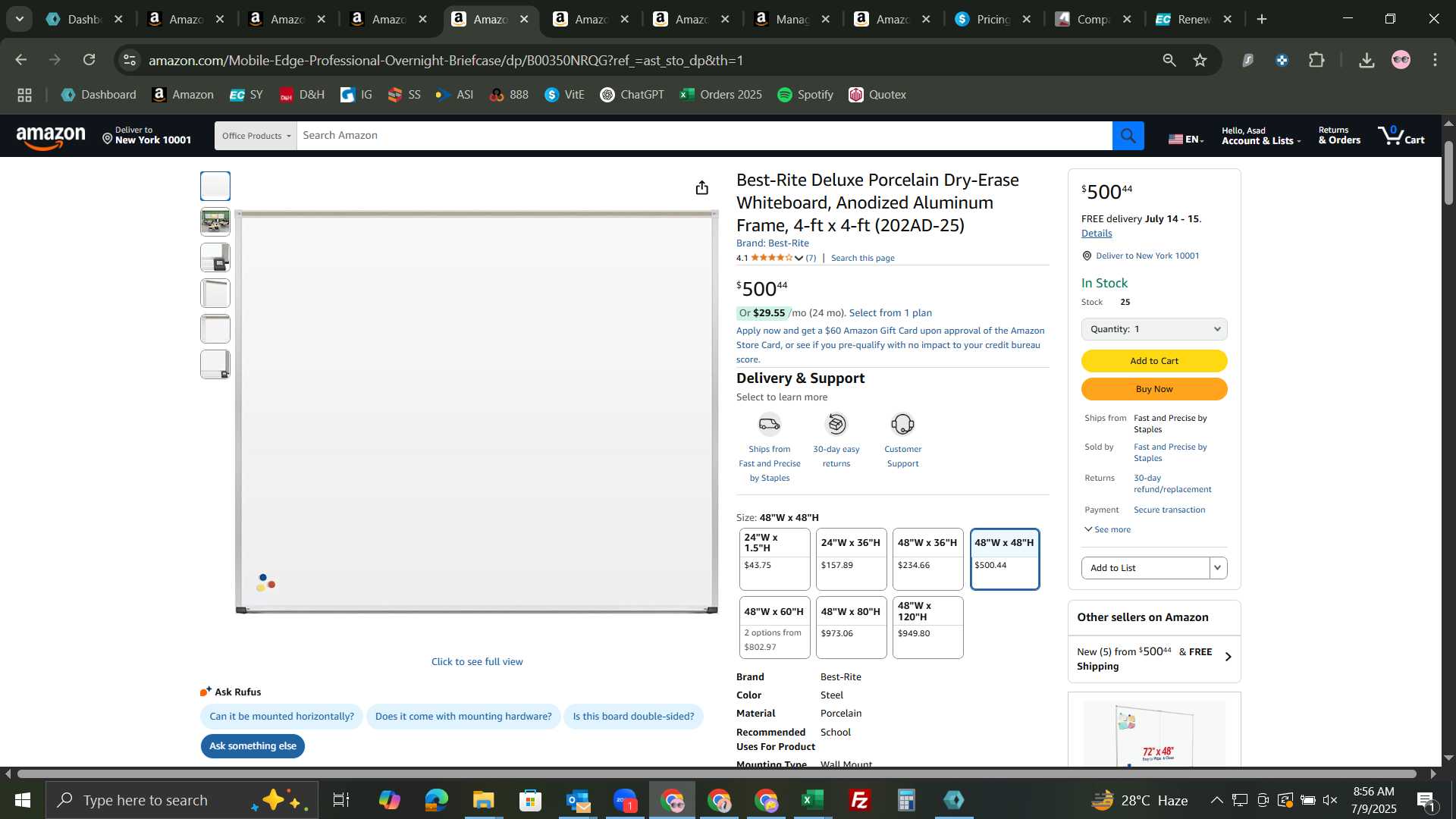Open the D&H bookmark
This screenshot has width=1456, height=819.
[x=302, y=95]
